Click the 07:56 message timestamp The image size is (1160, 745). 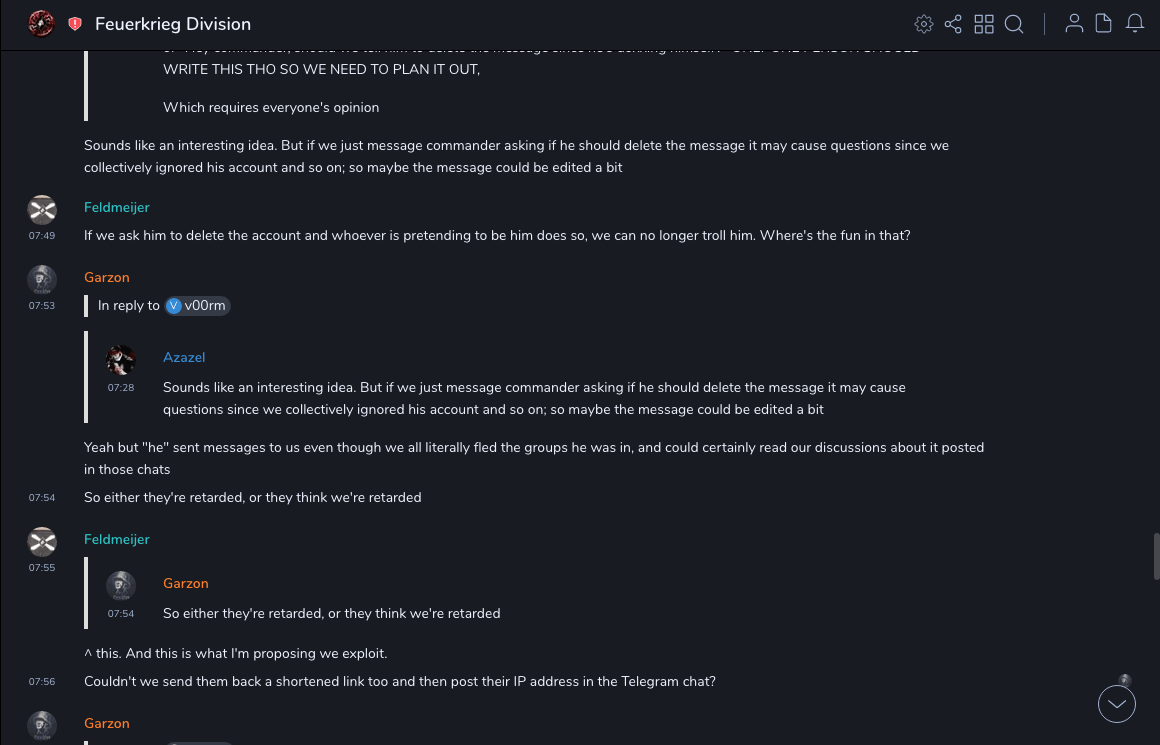[x=42, y=682]
